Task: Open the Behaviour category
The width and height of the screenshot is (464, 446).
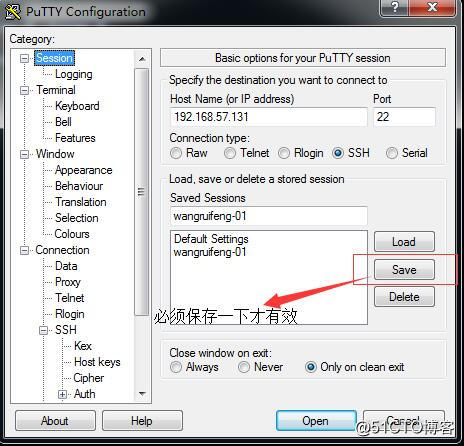Action: tap(79, 186)
